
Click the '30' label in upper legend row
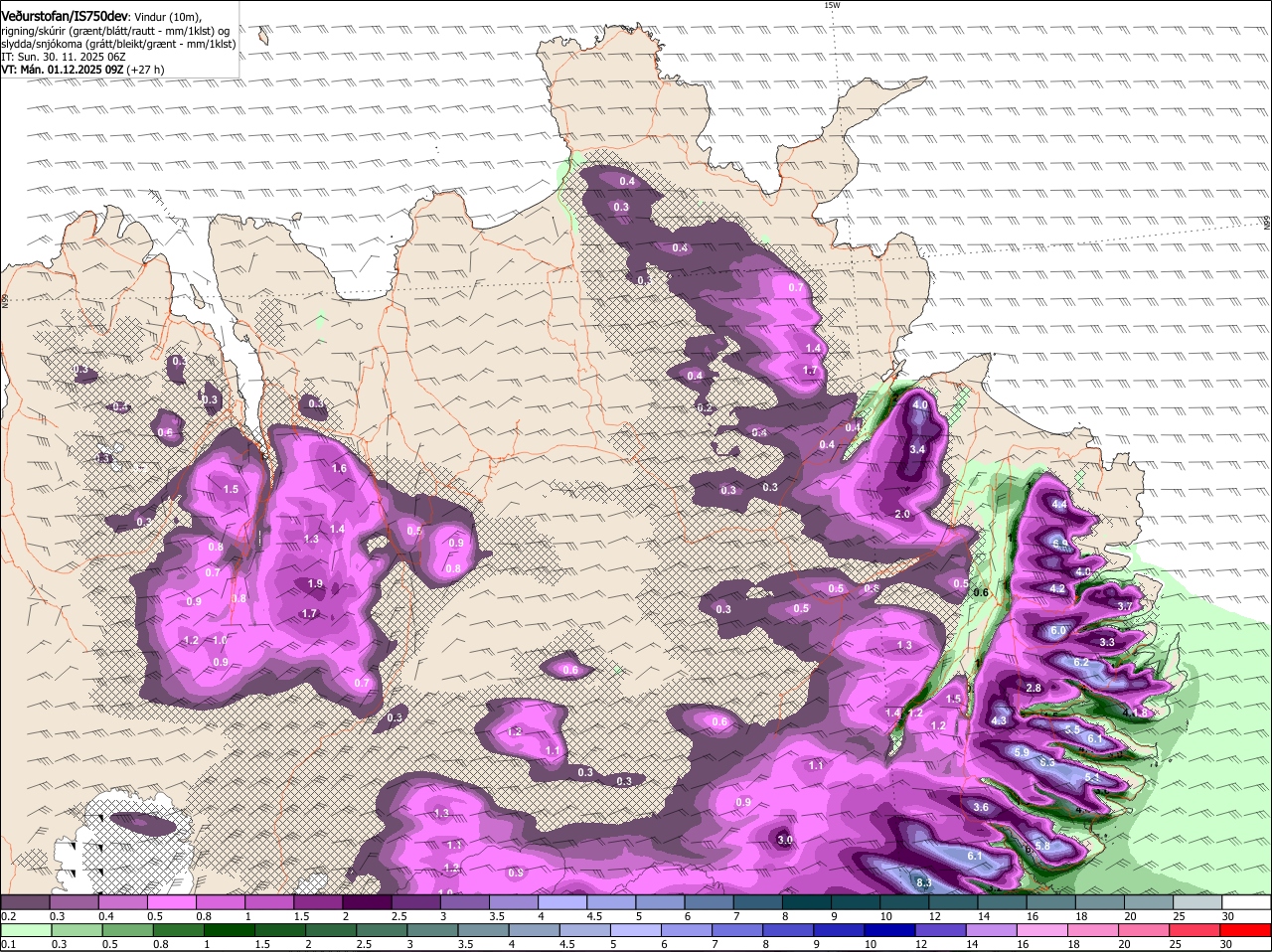pos(1228,915)
